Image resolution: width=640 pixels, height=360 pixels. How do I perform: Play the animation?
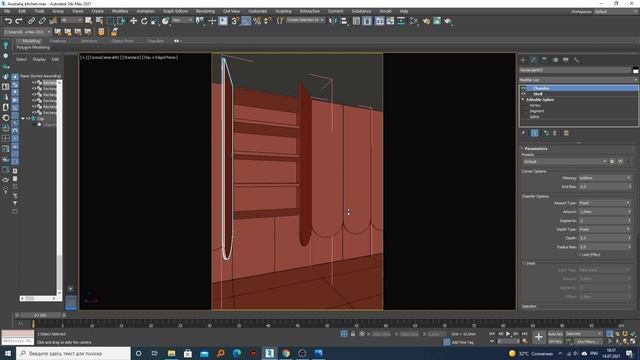(x=508, y=334)
